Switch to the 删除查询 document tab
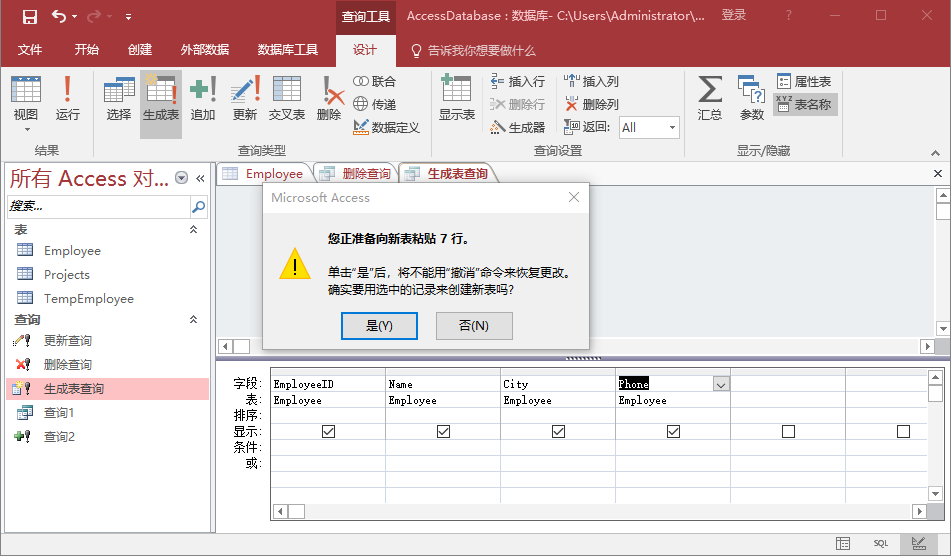The height and width of the screenshot is (557, 951). pyautogui.click(x=356, y=174)
